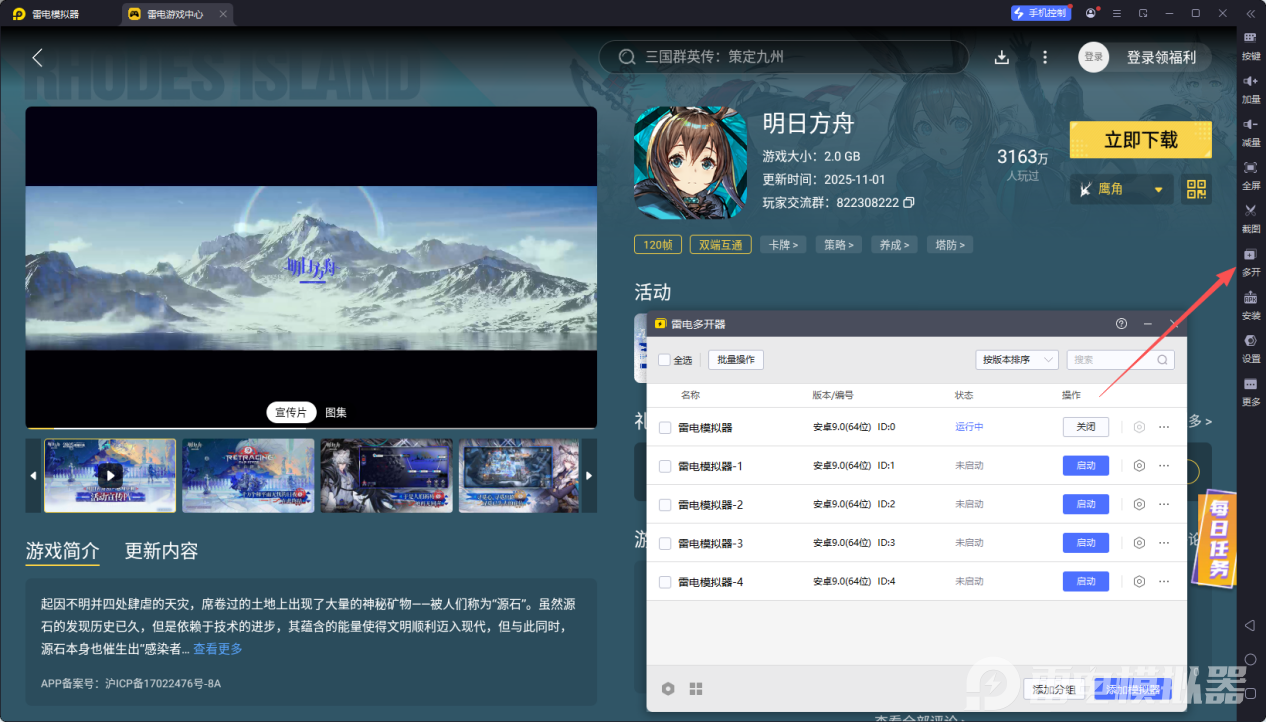The image size is (1266, 722).
Task: Open the QR code icon near 立即下载
Action: [1196, 189]
